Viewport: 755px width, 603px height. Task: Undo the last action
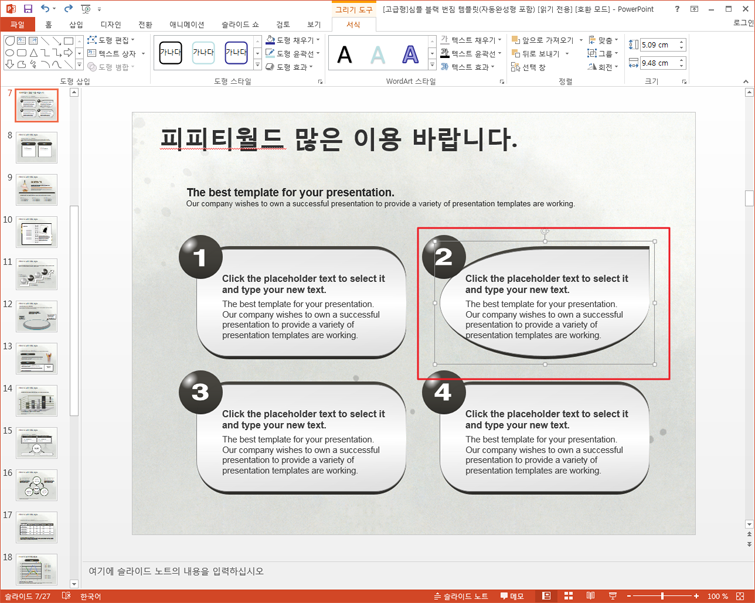click(x=45, y=9)
